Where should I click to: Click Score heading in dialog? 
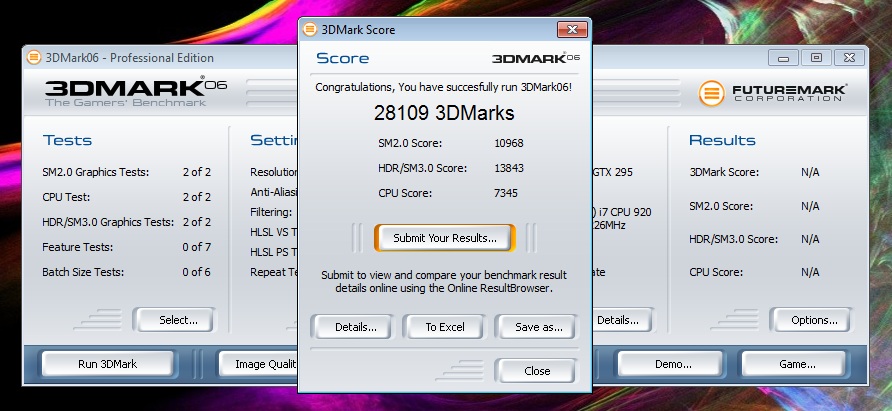[342, 58]
